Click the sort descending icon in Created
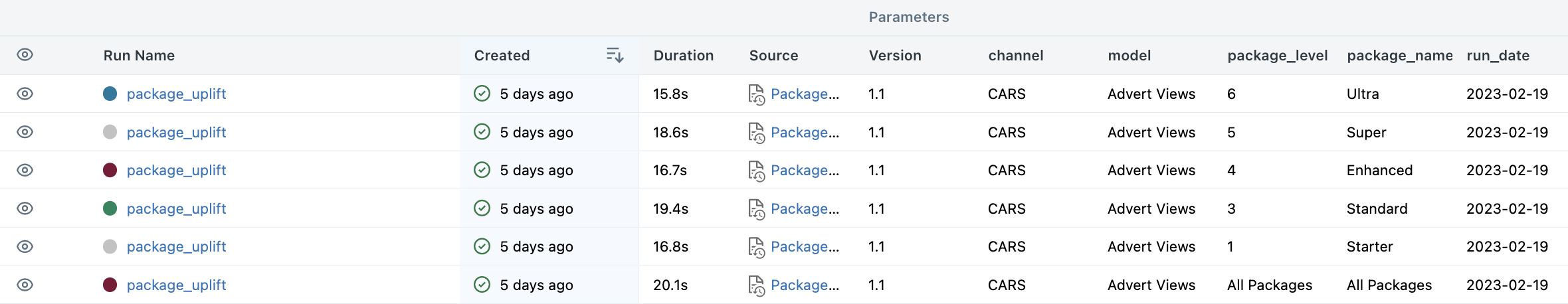1568x304 pixels. click(x=615, y=55)
